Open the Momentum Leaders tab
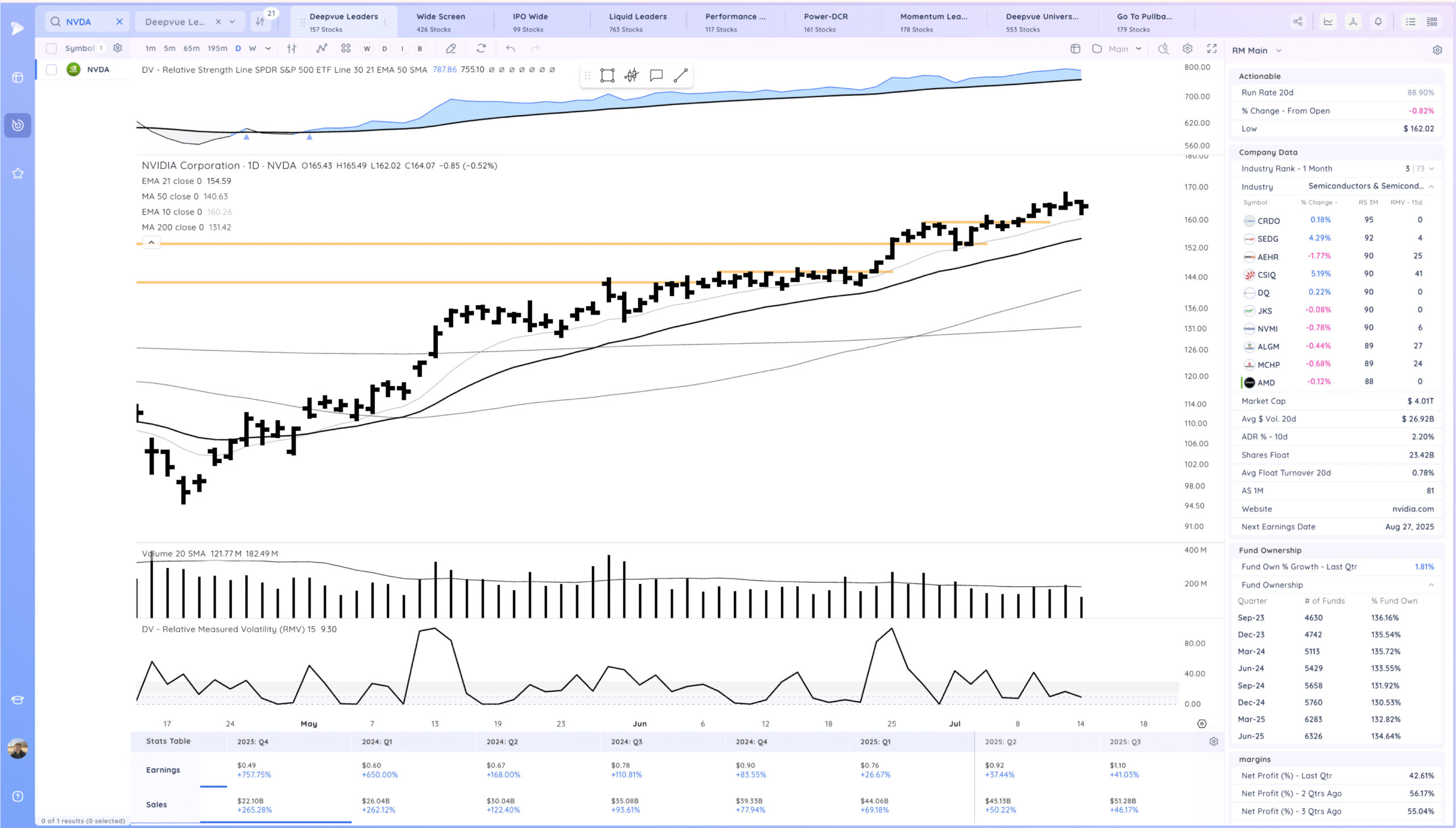The width and height of the screenshot is (1456, 828). point(933,22)
